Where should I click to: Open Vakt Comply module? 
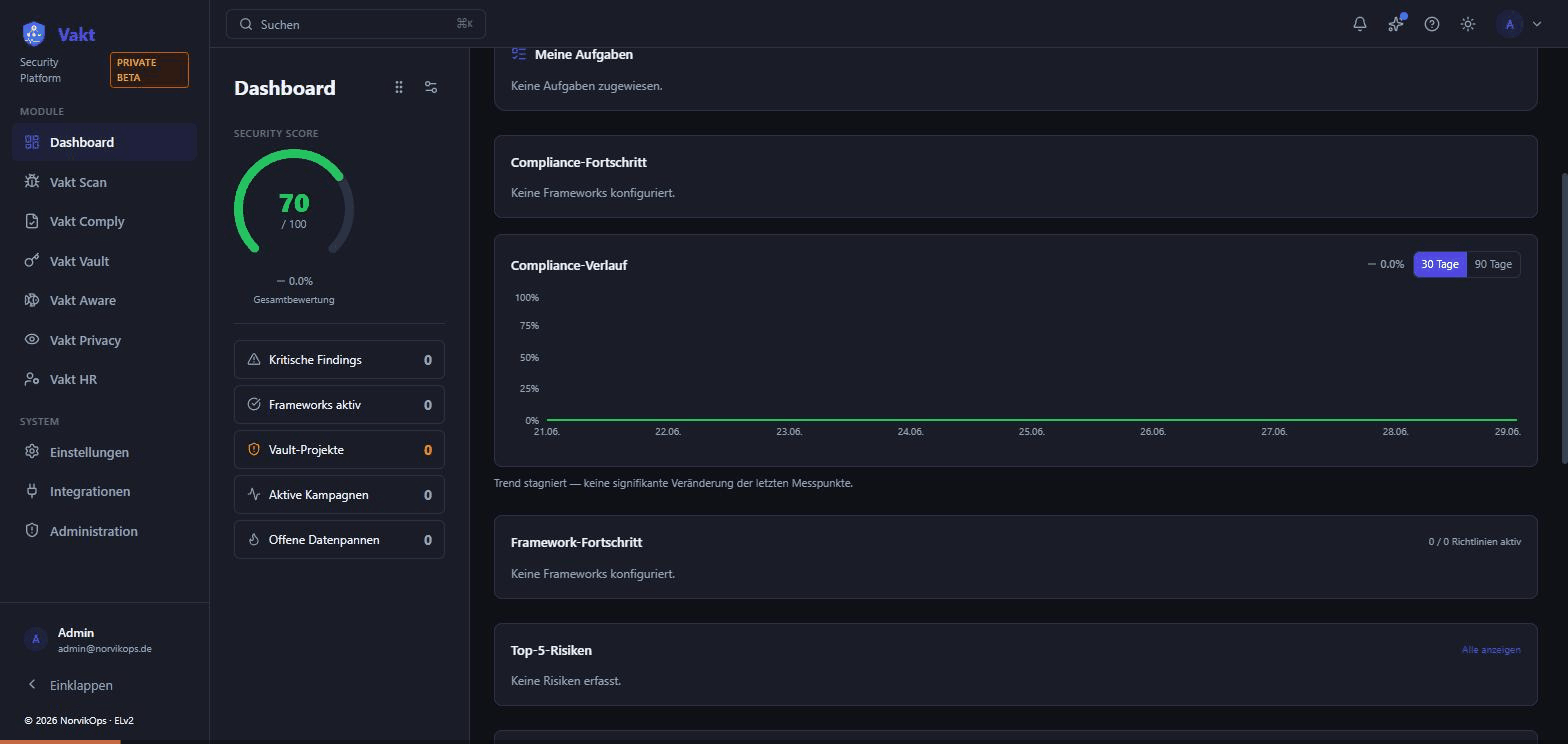click(104, 221)
